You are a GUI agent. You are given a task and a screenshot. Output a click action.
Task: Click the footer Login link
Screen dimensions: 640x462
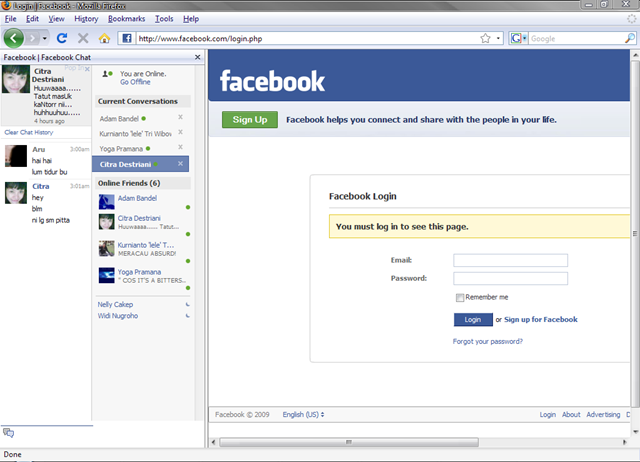(x=547, y=415)
